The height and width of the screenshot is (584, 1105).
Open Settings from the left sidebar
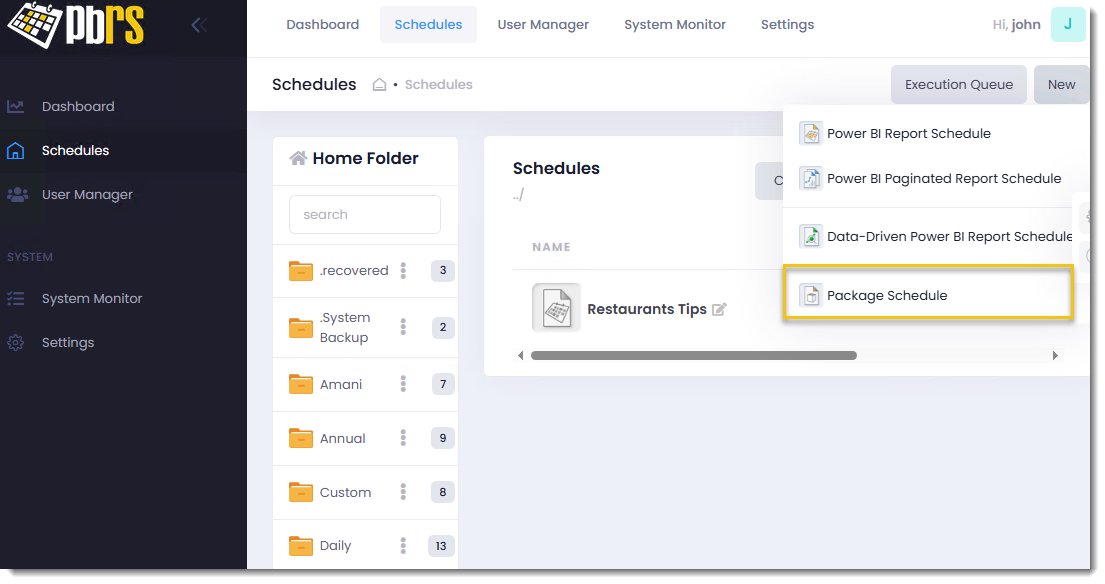click(x=67, y=342)
